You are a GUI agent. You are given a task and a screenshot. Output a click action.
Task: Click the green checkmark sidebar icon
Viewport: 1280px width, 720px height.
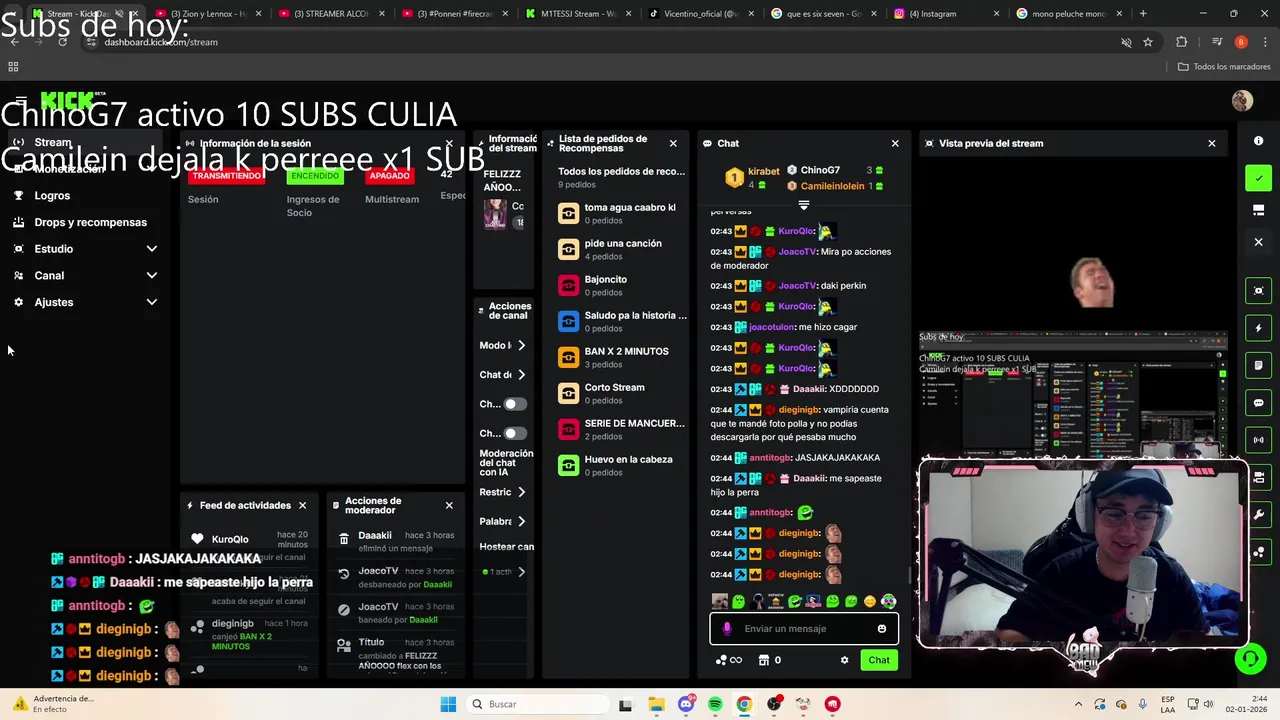1259,178
